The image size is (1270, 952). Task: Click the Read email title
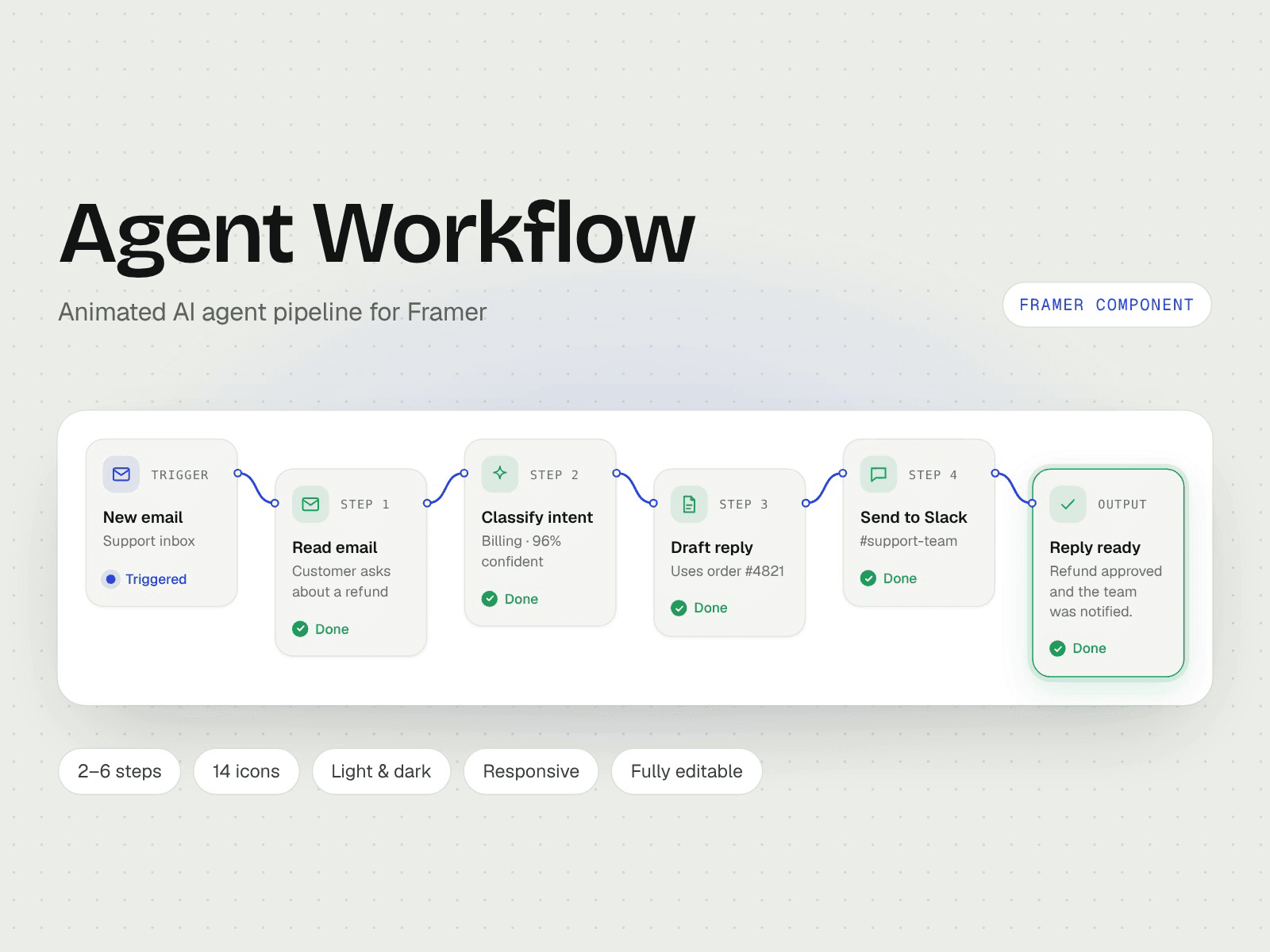(x=335, y=547)
